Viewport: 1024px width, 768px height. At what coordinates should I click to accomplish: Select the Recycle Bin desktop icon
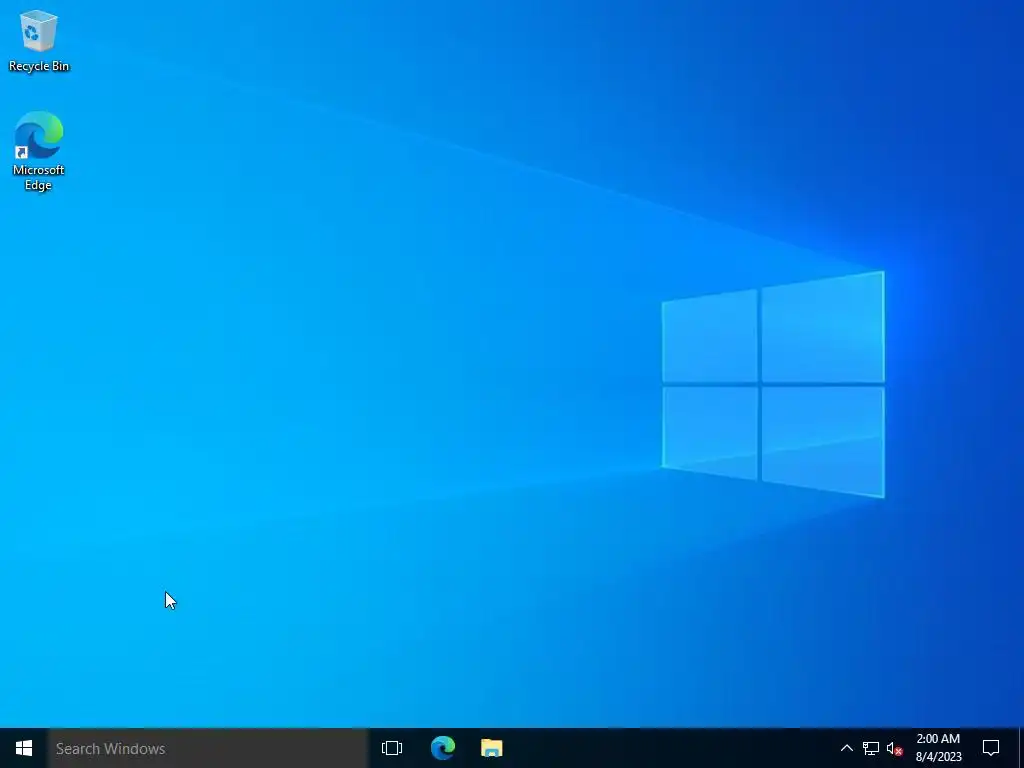tap(39, 40)
